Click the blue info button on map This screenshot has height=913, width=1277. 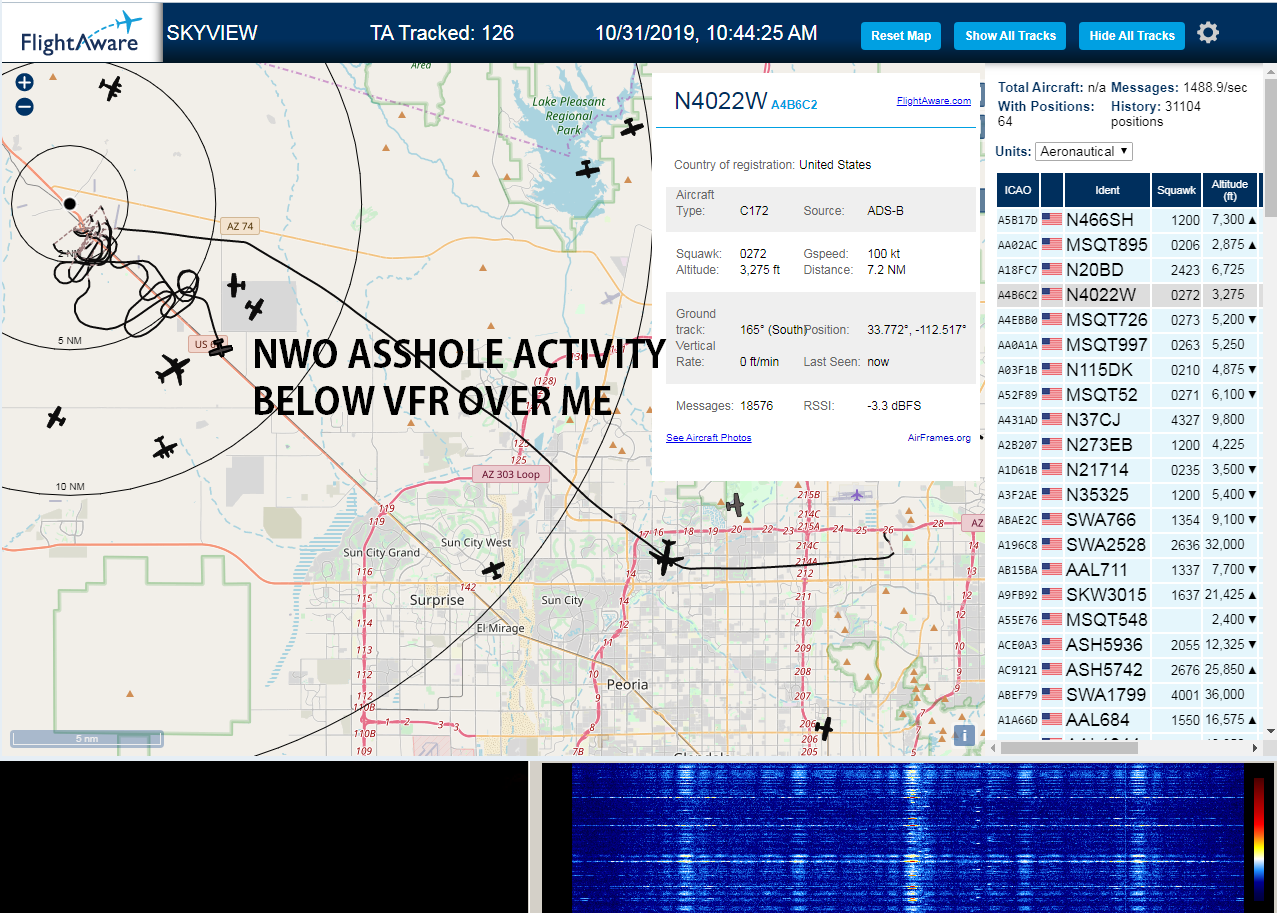(964, 735)
